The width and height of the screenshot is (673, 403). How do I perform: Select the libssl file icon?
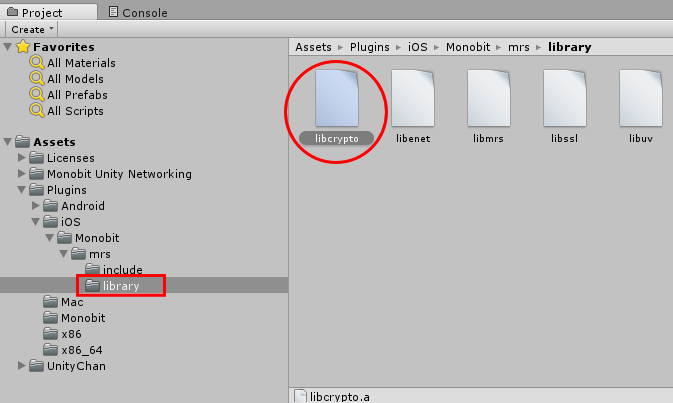pyautogui.click(x=564, y=98)
